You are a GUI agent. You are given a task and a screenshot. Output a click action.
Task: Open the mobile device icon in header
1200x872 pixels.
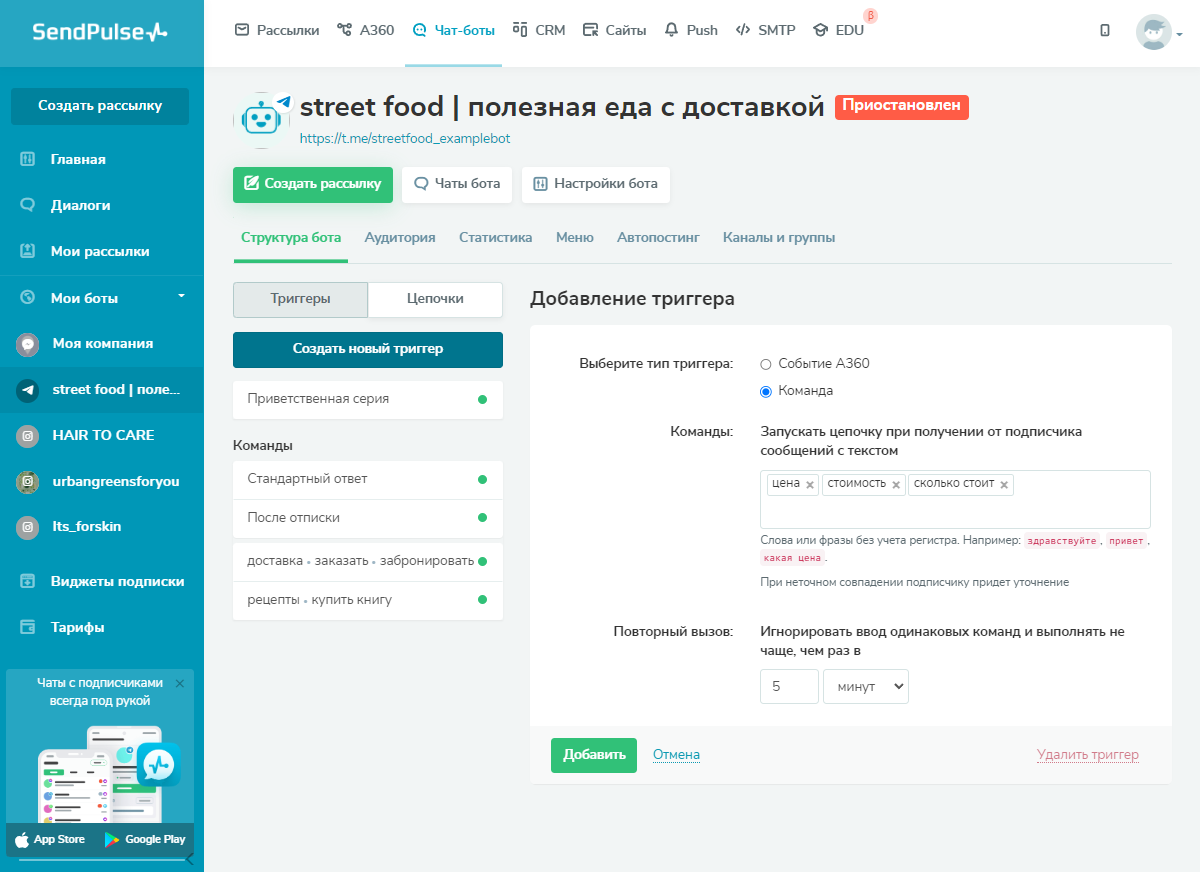pyautogui.click(x=1105, y=30)
